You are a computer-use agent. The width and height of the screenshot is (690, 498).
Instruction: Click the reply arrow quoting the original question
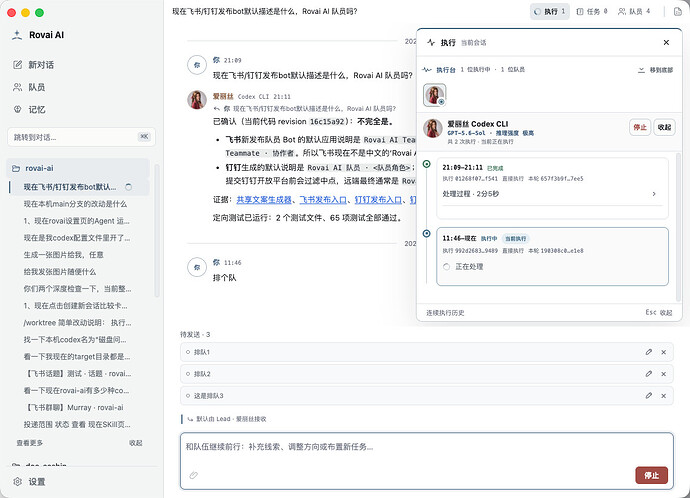pyautogui.click(x=217, y=109)
